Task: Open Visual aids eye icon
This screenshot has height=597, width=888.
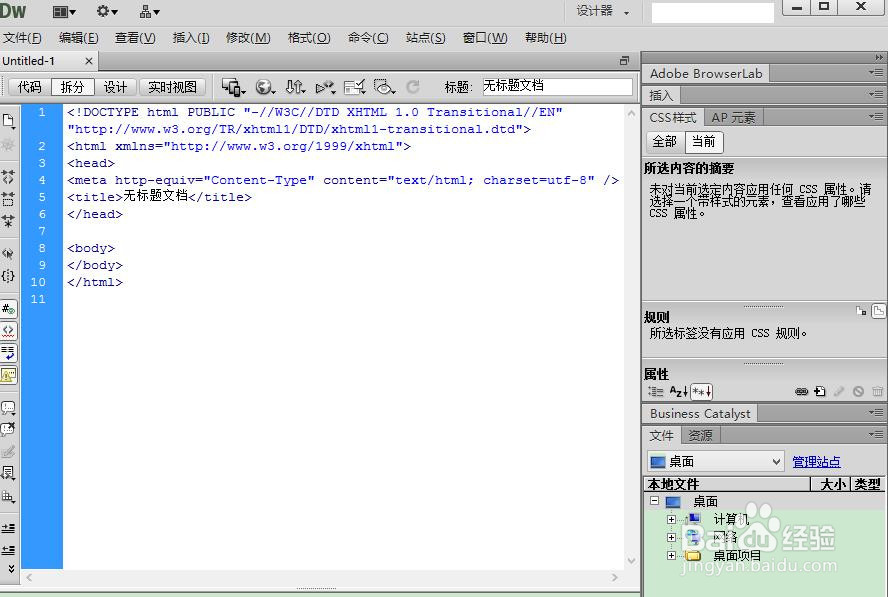Action: point(384,87)
